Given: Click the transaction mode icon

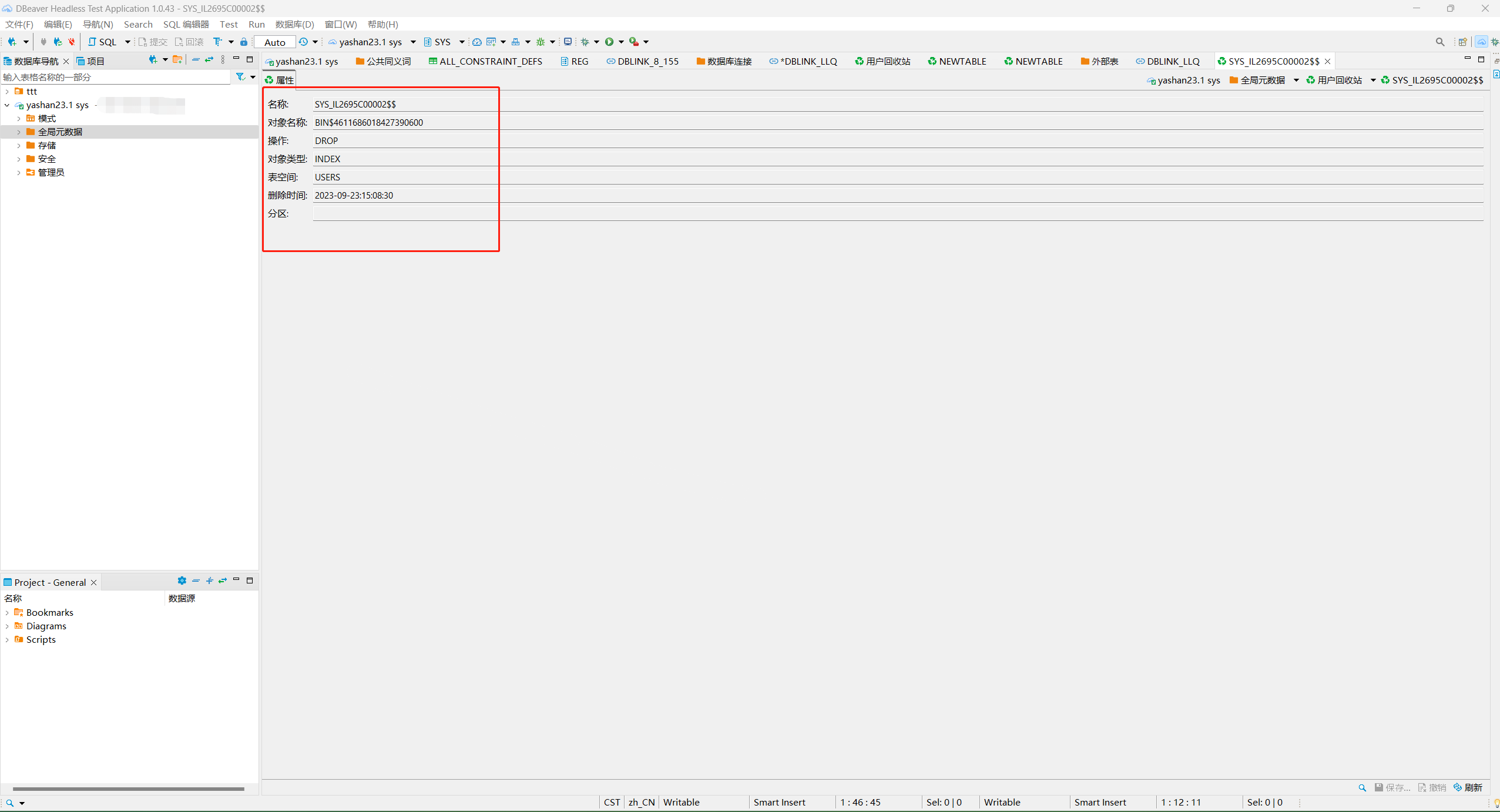Looking at the screenshot, I should click(217, 42).
